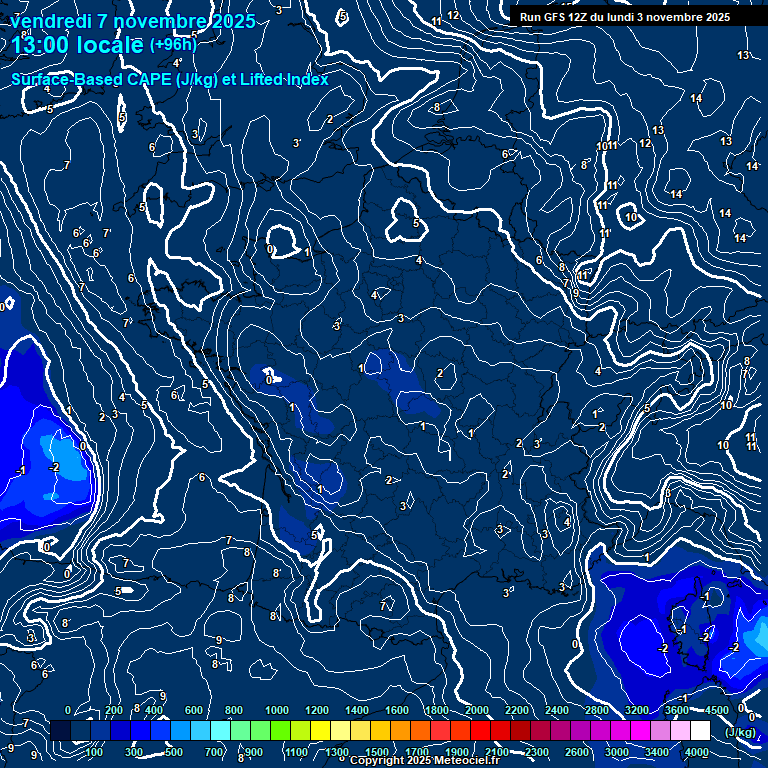Screen dimensions: 768x768
Task: Choose the white swatch at the legend end
Action: pyautogui.click(x=700, y=730)
